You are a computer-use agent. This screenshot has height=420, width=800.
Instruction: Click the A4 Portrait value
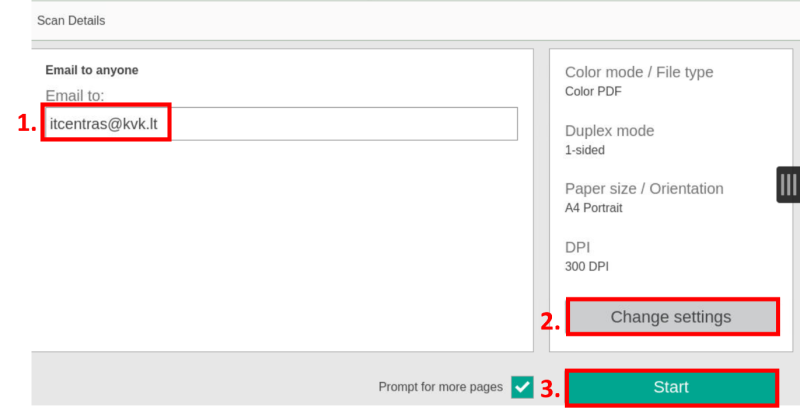coord(593,208)
